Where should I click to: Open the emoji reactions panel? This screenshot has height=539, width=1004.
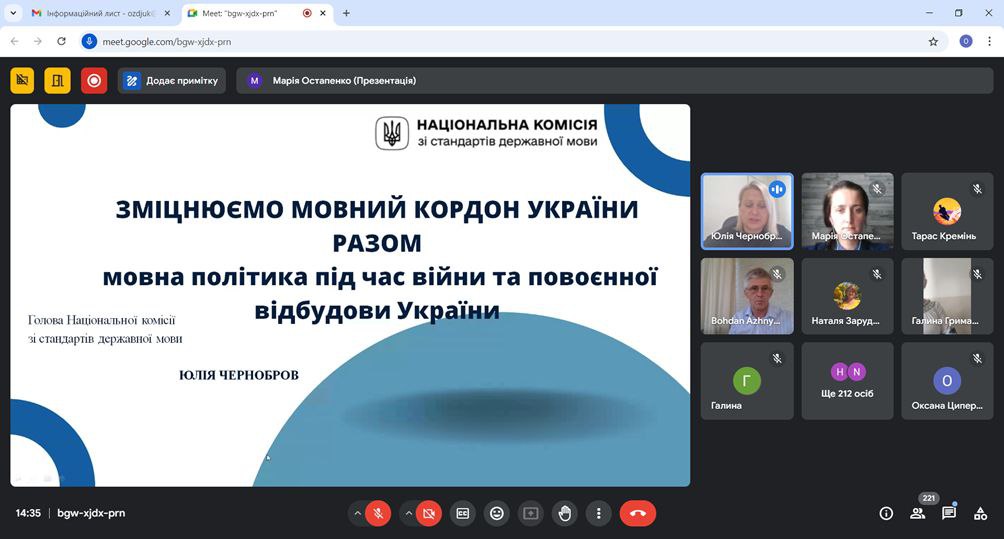[x=496, y=513]
